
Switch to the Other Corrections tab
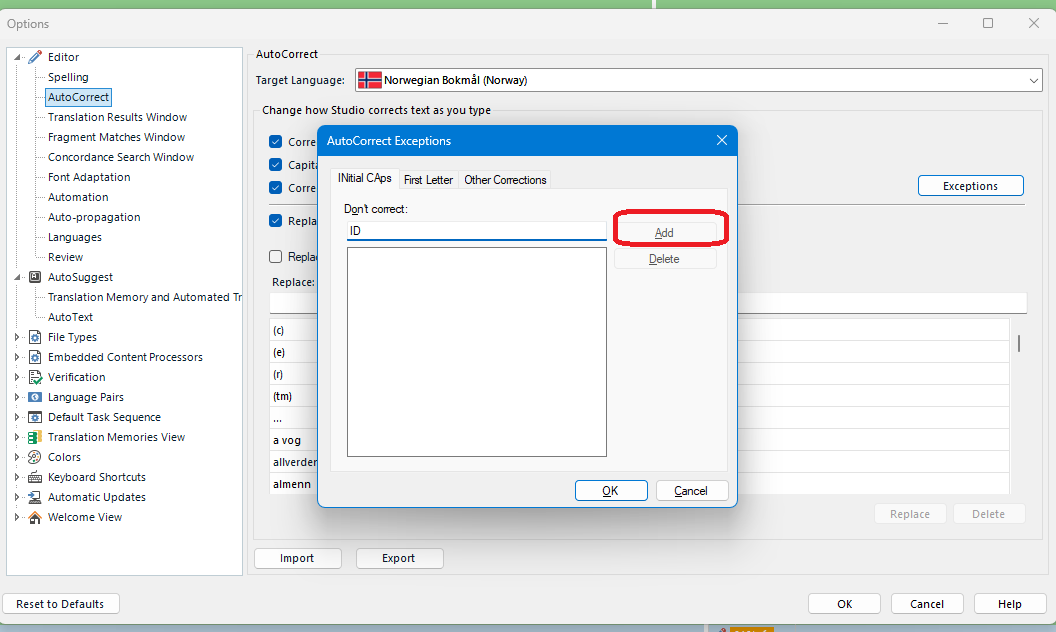point(505,180)
